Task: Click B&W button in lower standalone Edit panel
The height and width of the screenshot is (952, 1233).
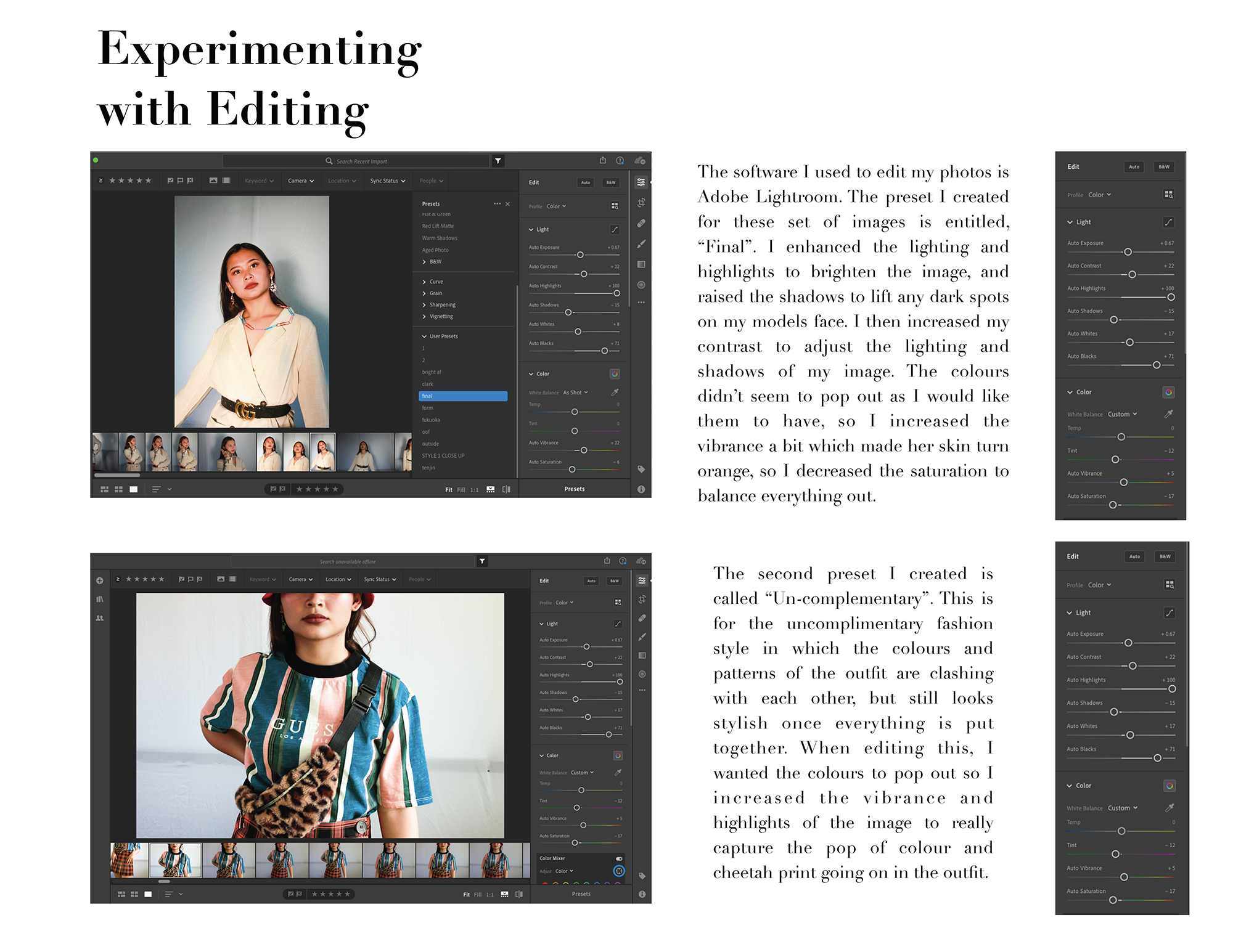Action: click(x=1165, y=556)
